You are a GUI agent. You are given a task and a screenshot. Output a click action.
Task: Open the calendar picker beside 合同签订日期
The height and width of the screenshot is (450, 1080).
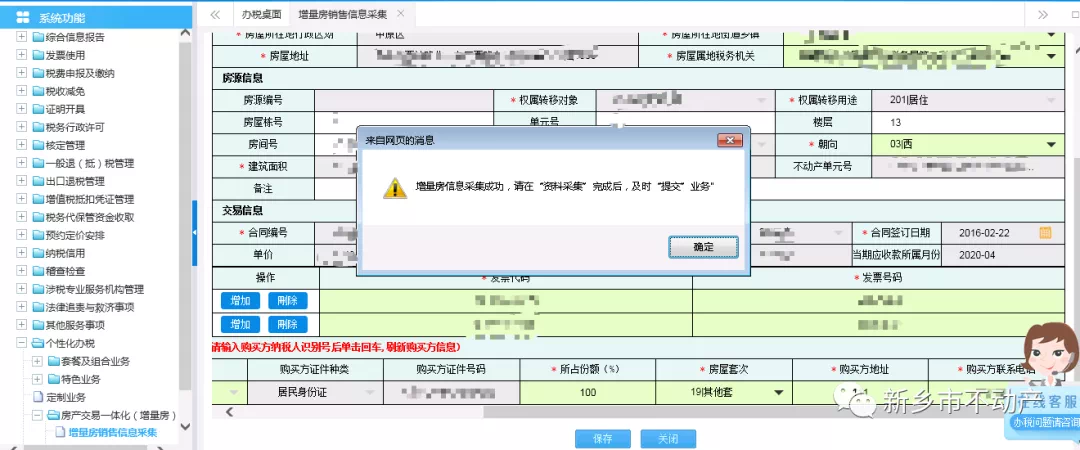pos(1045,233)
